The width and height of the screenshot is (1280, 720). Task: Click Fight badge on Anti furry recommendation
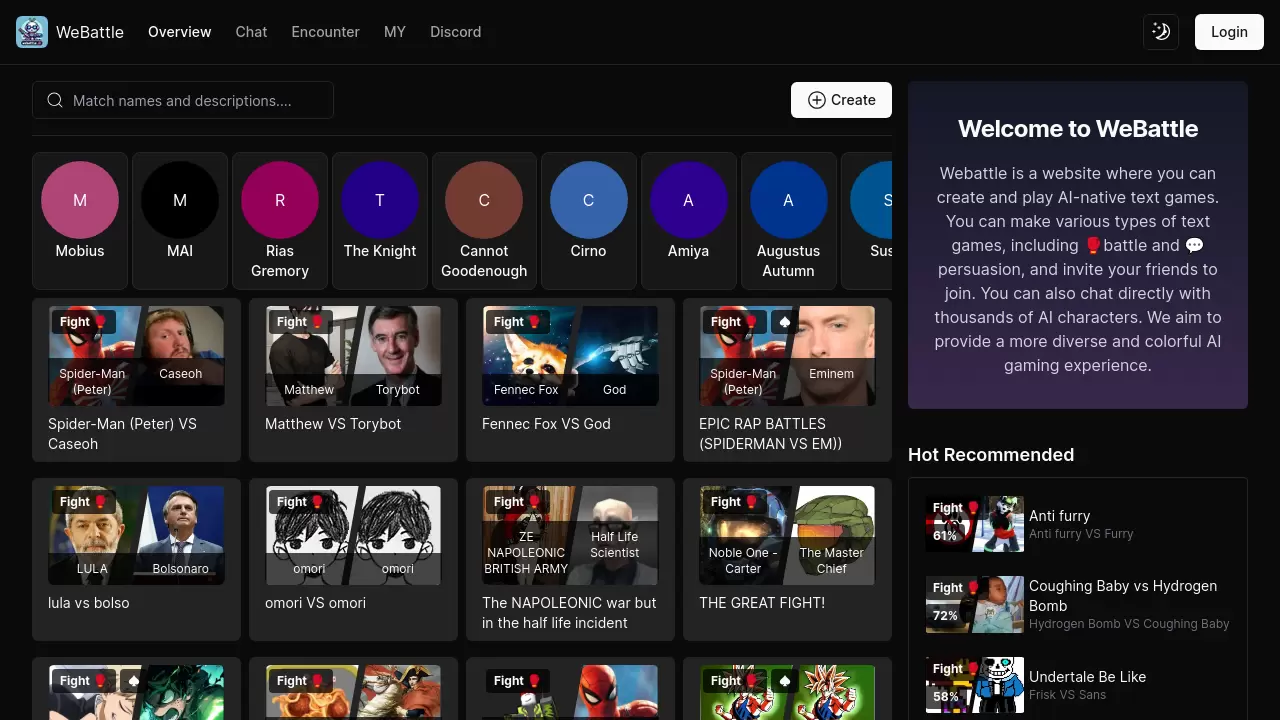tap(957, 508)
